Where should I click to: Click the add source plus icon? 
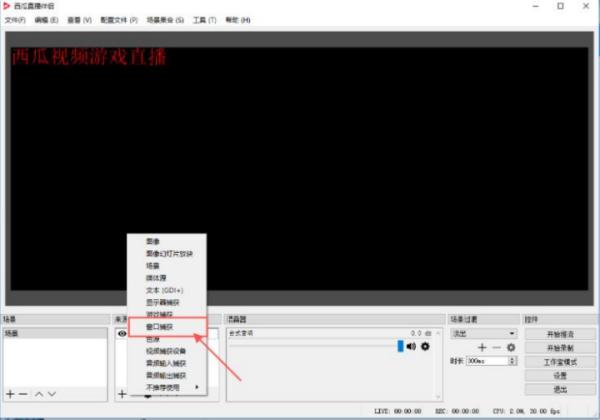pyautogui.click(x=122, y=394)
